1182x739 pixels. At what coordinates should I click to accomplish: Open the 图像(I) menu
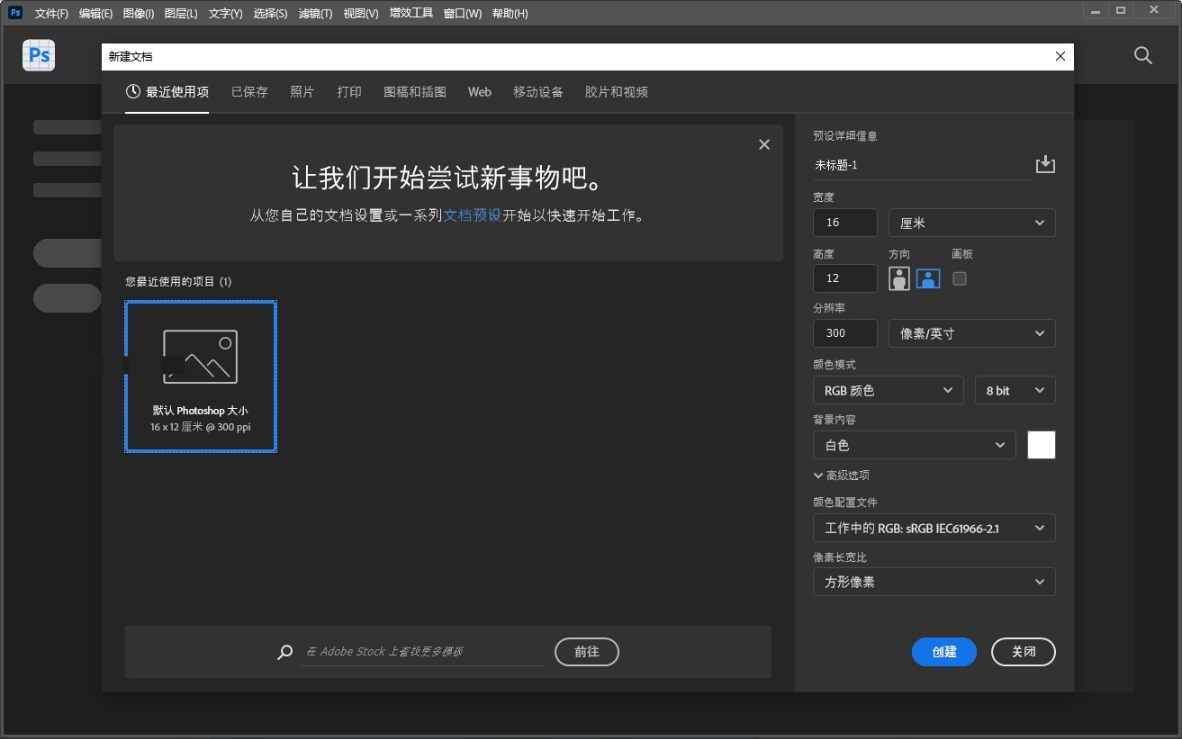tap(139, 13)
